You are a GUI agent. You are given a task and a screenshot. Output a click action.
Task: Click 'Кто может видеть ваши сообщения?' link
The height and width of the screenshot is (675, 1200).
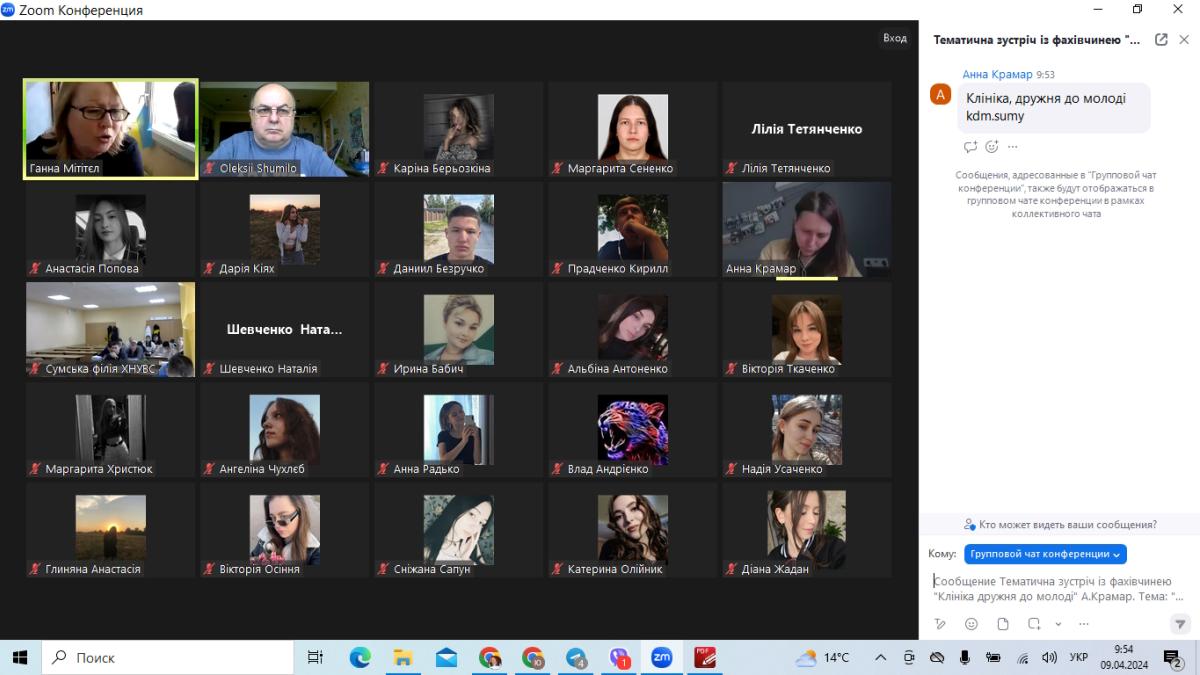1060,524
